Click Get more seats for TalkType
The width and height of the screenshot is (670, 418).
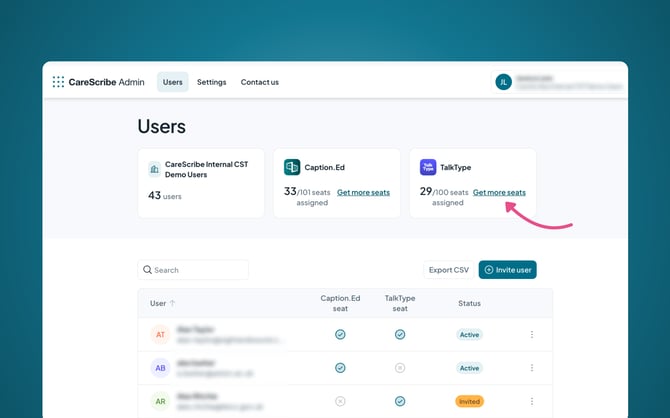499,192
